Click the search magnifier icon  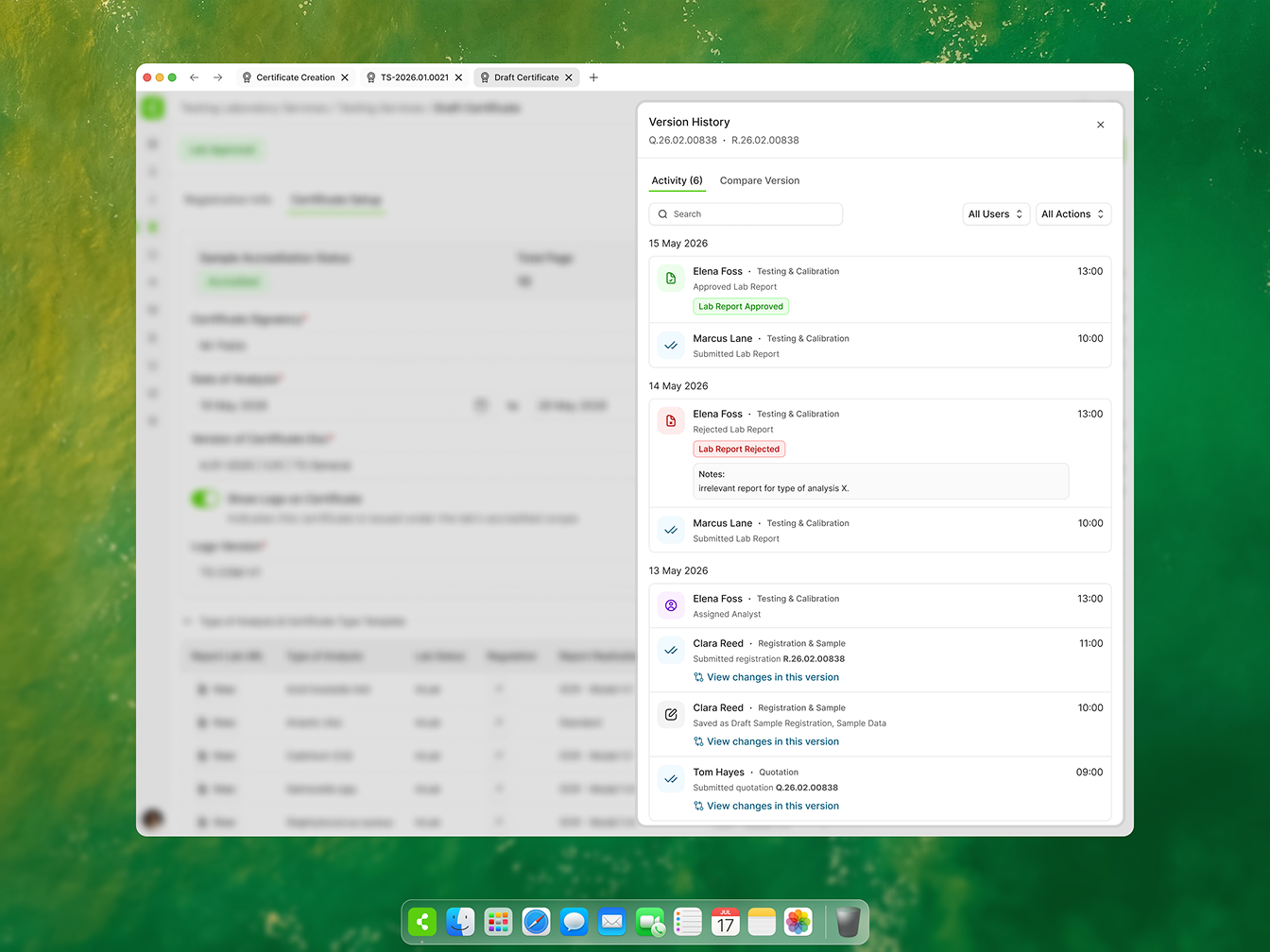(x=662, y=214)
